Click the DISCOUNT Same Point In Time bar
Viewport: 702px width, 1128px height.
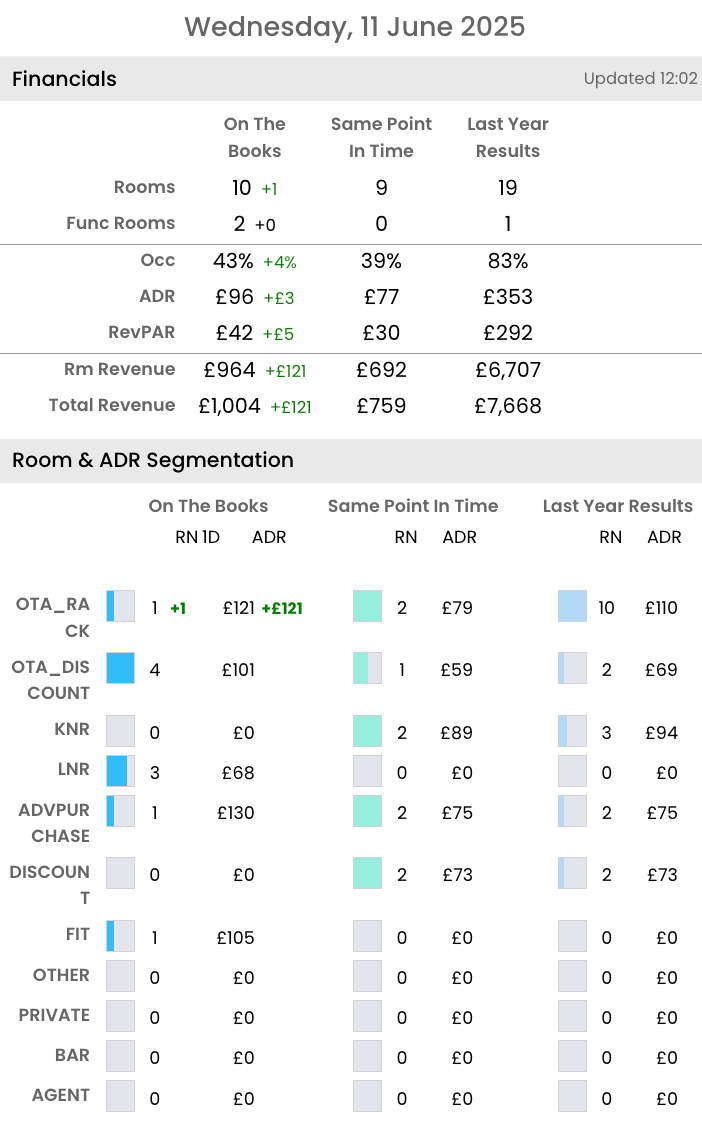point(367,873)
